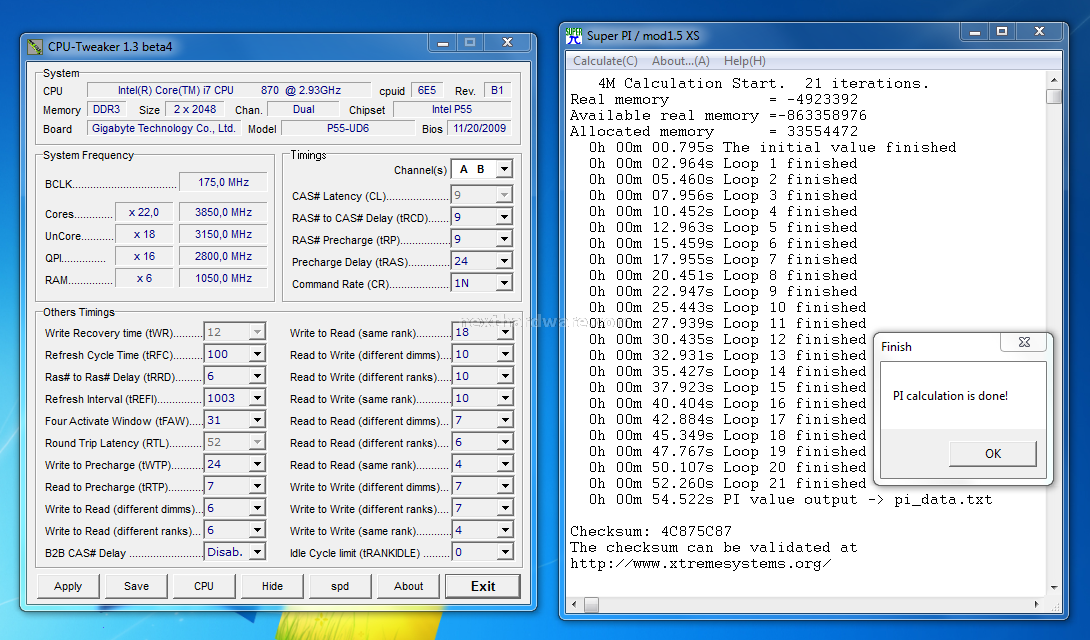The height and width of the screenshot is (640, 1090).
Task: Click the PI value output pi_data.txt line
Action: (790, 500)
